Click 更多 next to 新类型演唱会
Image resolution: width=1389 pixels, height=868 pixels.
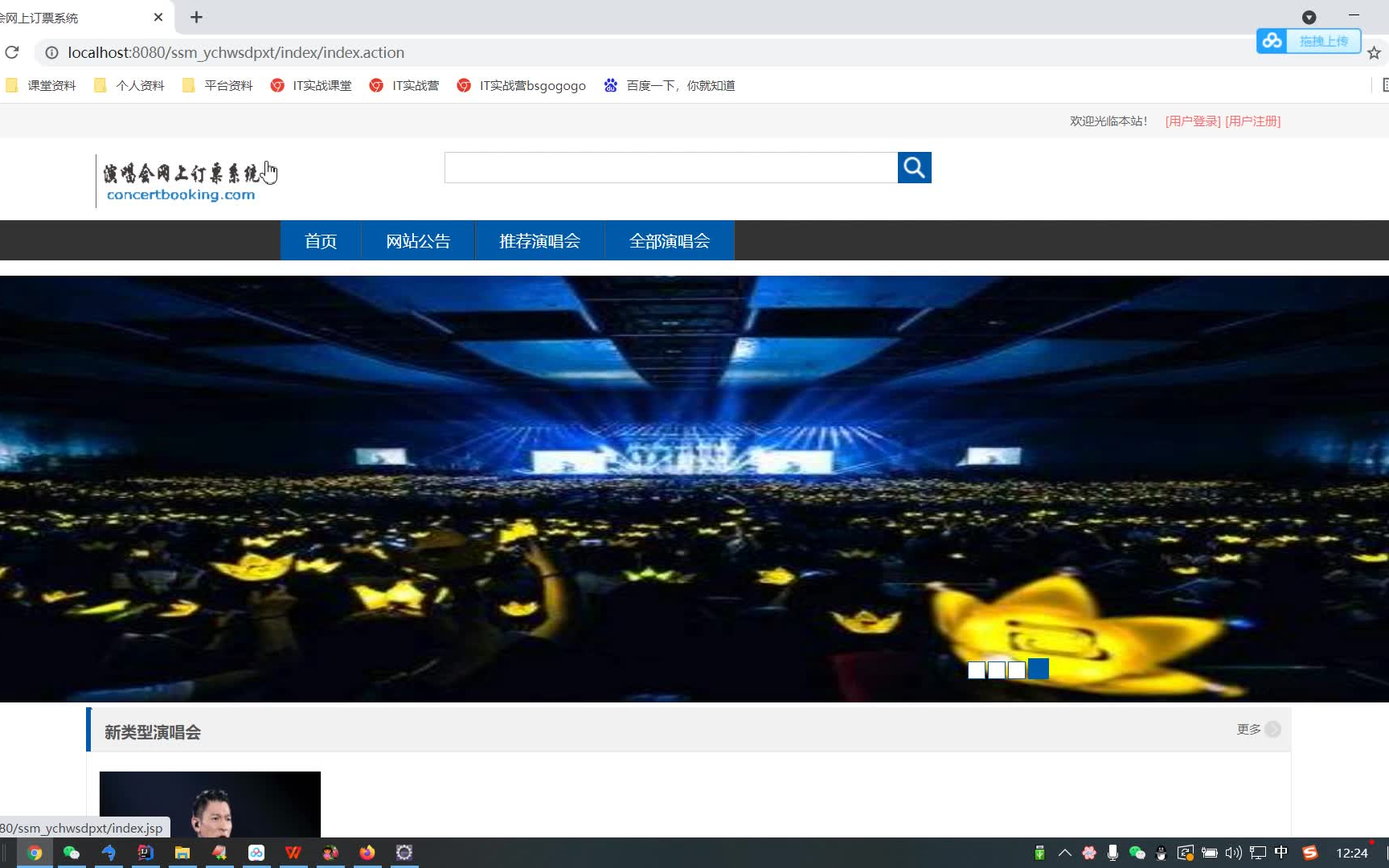(x=1248, y=730)
